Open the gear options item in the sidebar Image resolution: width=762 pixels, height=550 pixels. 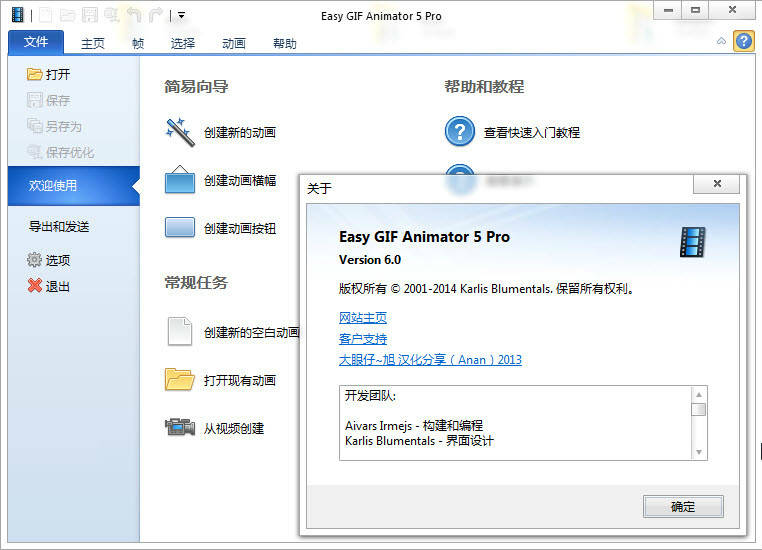[x=49, y=260]
